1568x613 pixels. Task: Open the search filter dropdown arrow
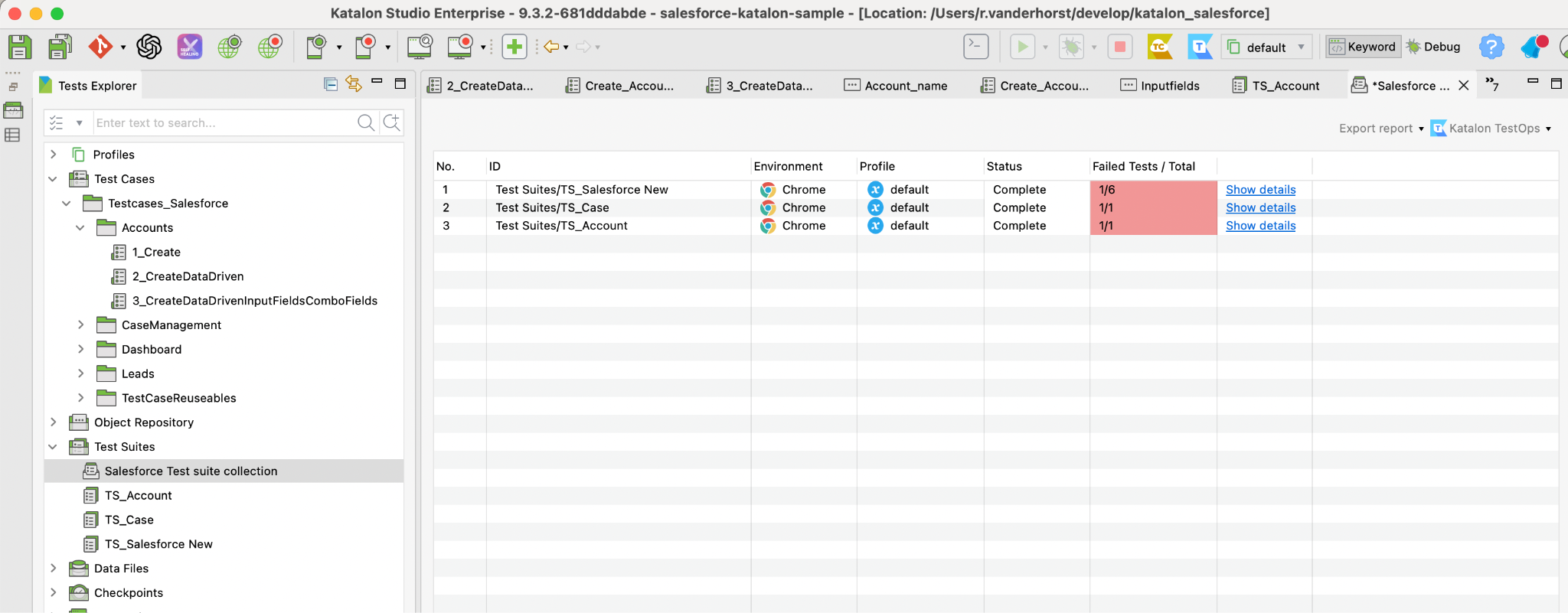79,122
